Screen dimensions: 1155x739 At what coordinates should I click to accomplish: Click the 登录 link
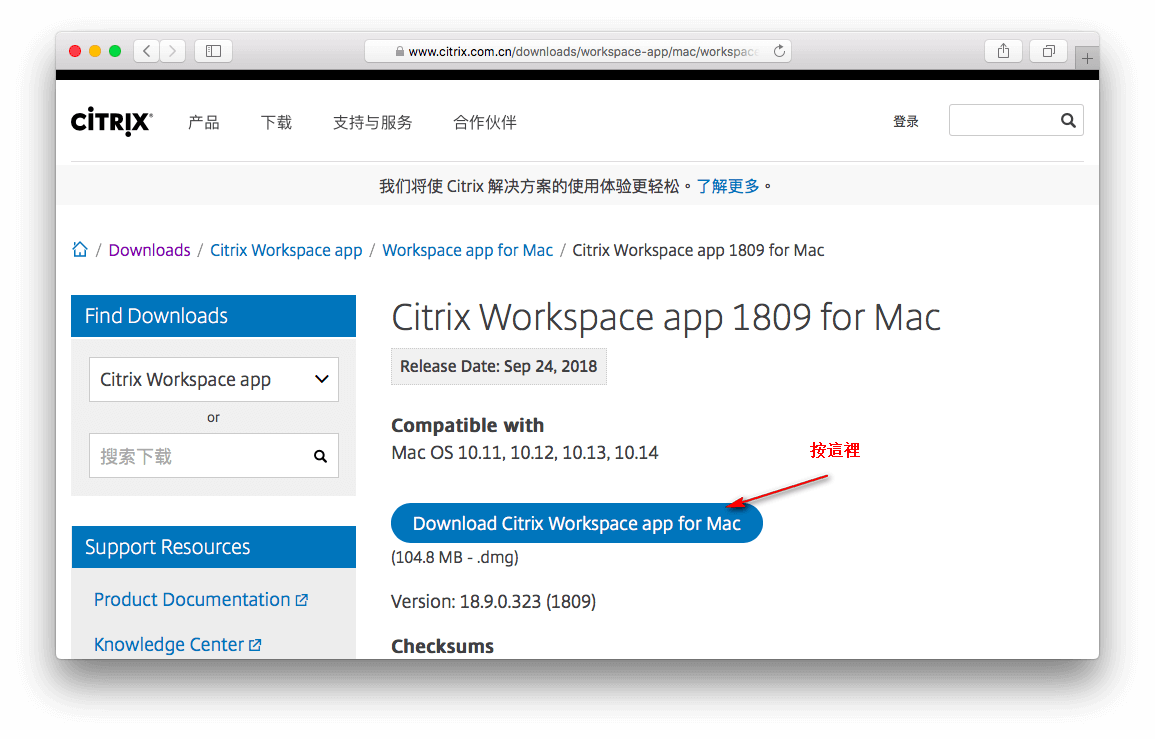click(906, 122)
